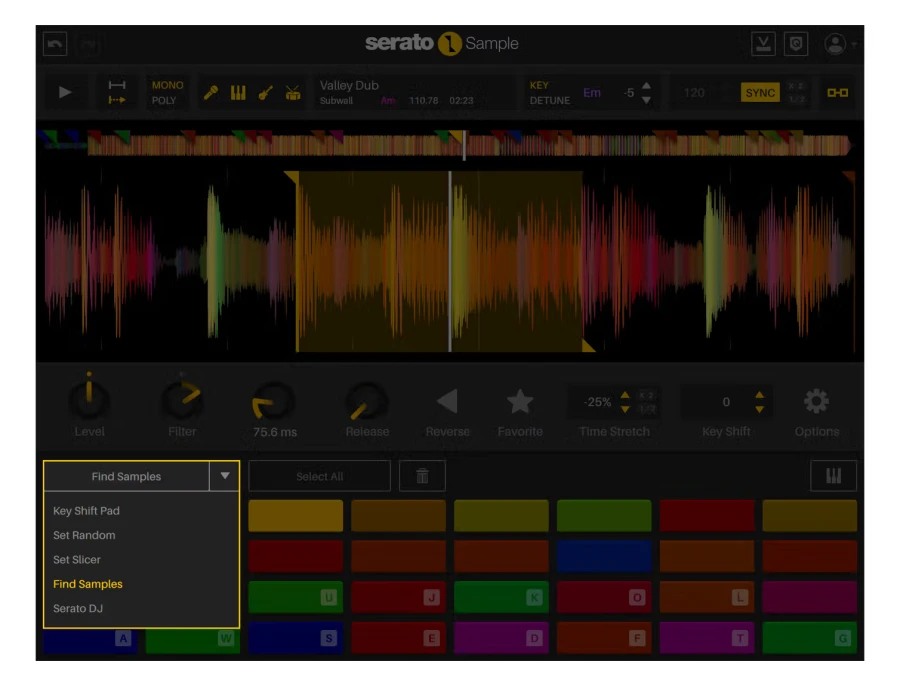Switch voice mode to MONO
Screen dimensions: 900x686
tap(167, 85)
